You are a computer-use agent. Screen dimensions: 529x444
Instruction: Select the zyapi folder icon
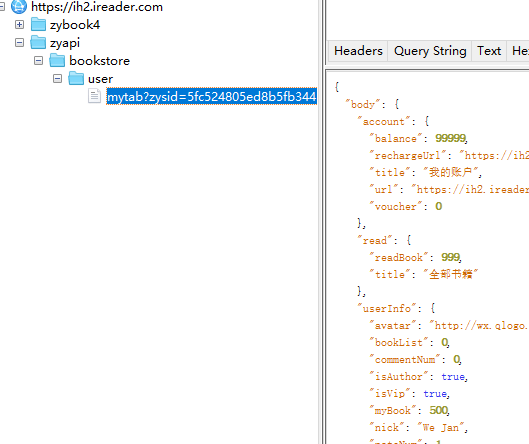(38, 43)
